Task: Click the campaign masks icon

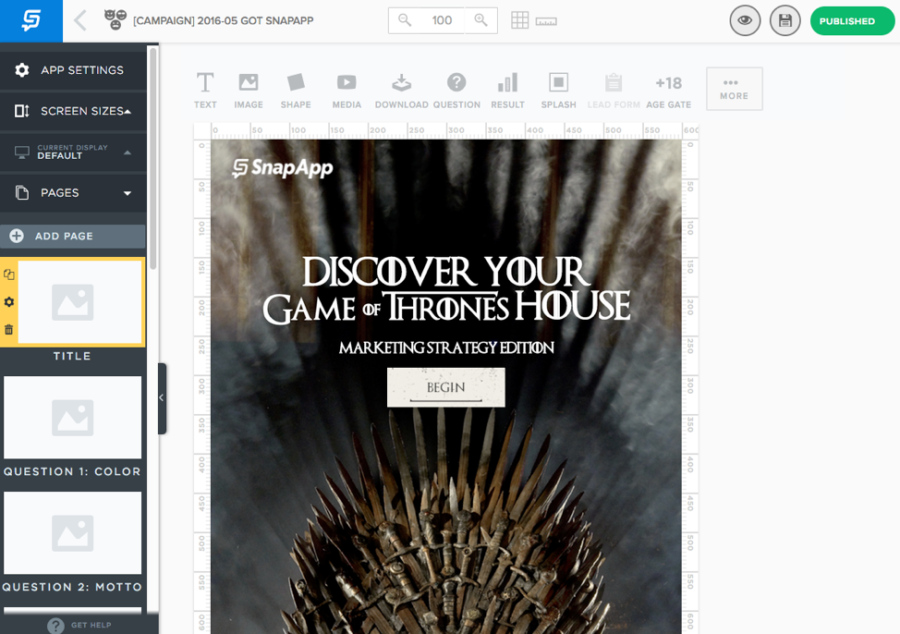Action: pyautogui.click(x=115, y=20)
